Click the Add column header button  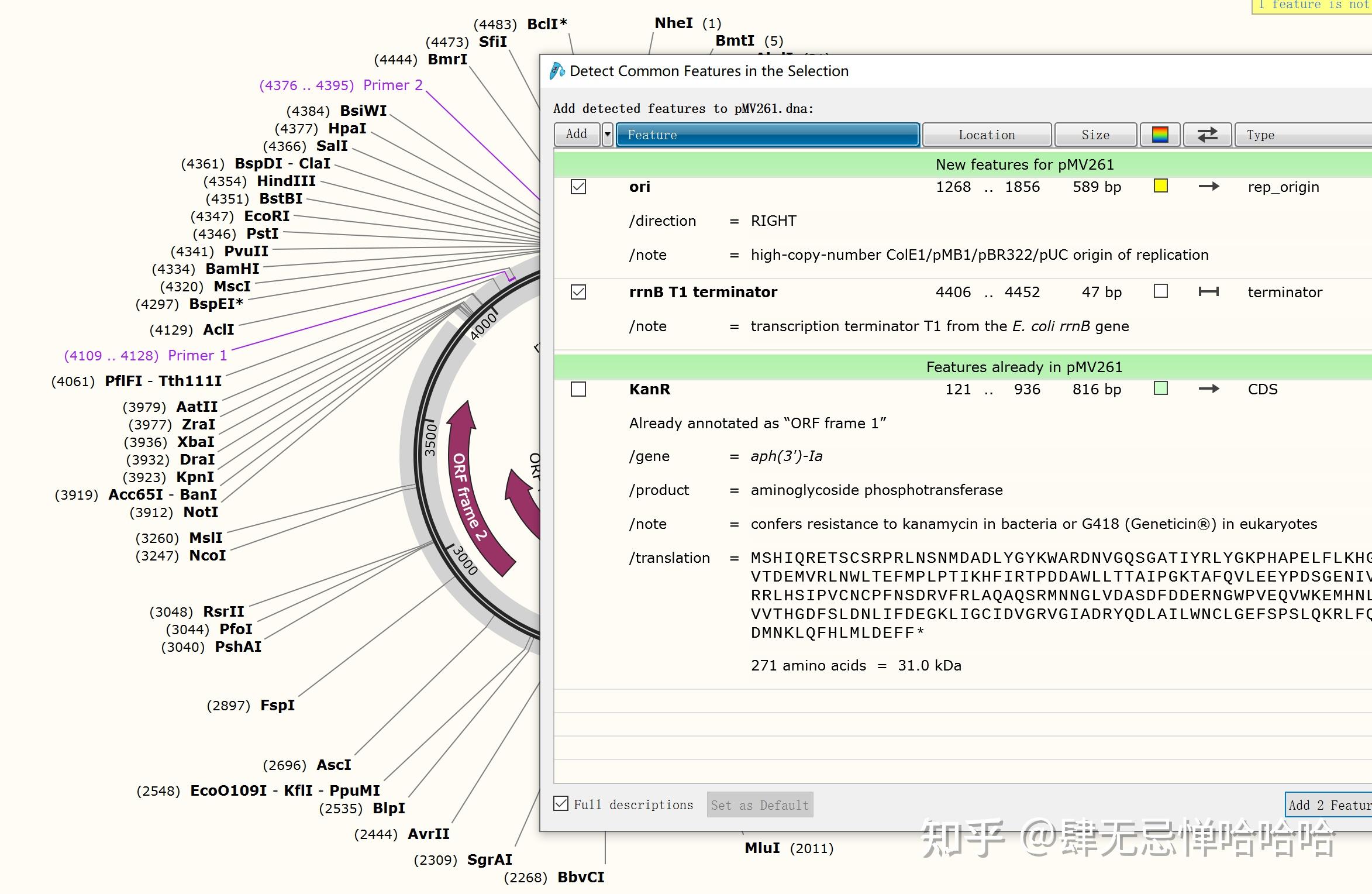coord(577,135)
